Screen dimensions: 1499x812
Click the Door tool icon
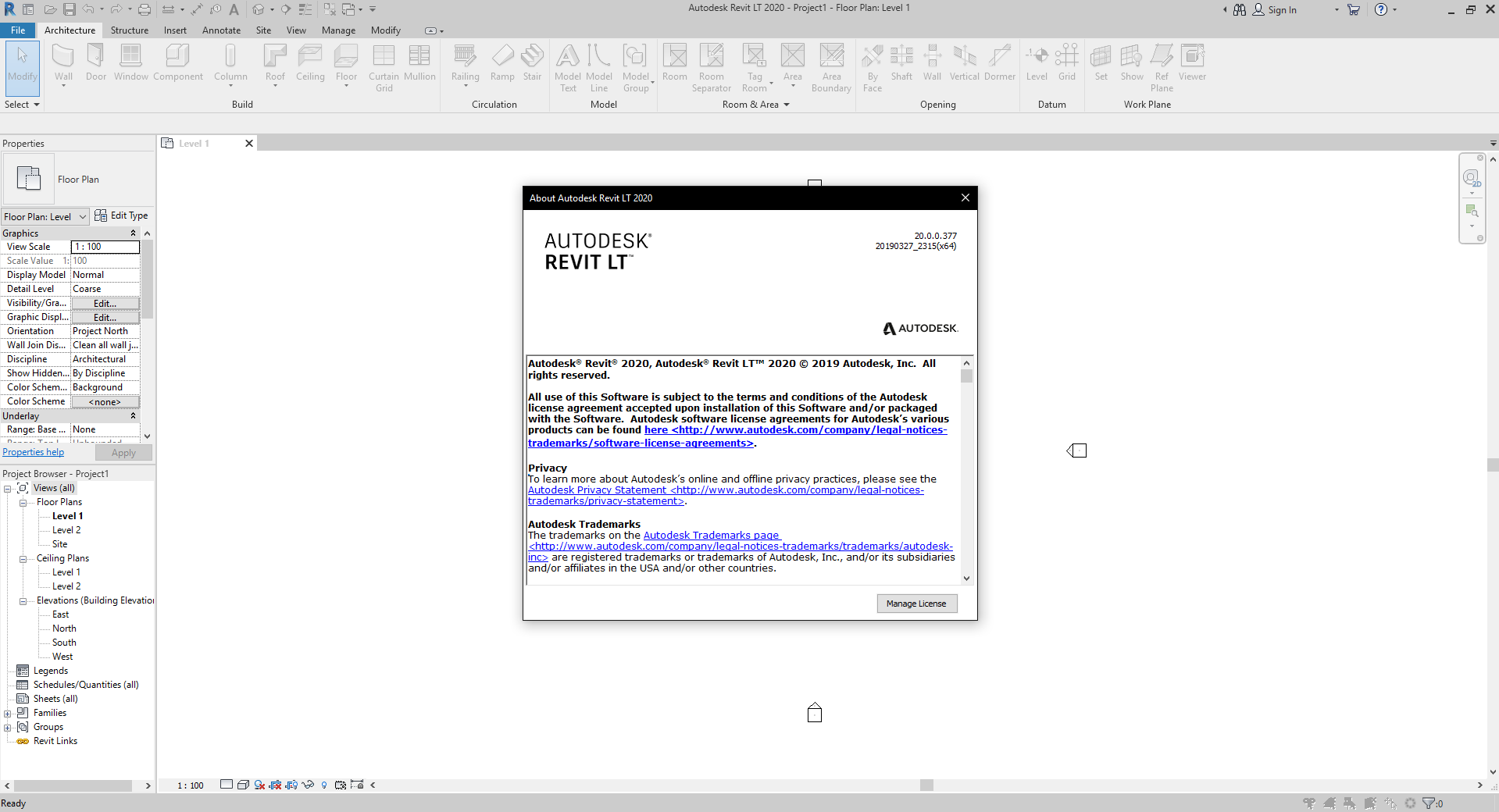pos(96,56)
